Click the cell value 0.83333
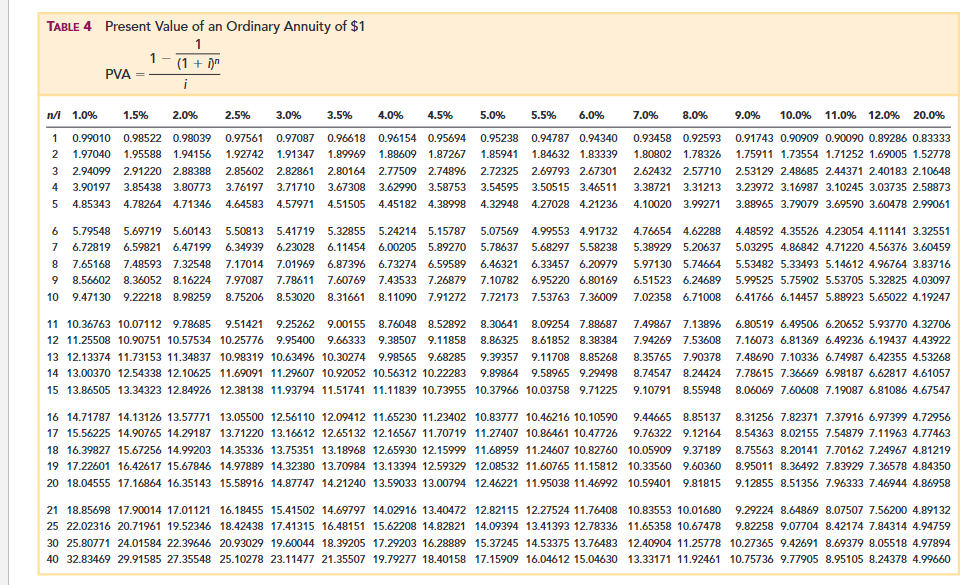This screenshot has width=967, height=585. point(932,138)
